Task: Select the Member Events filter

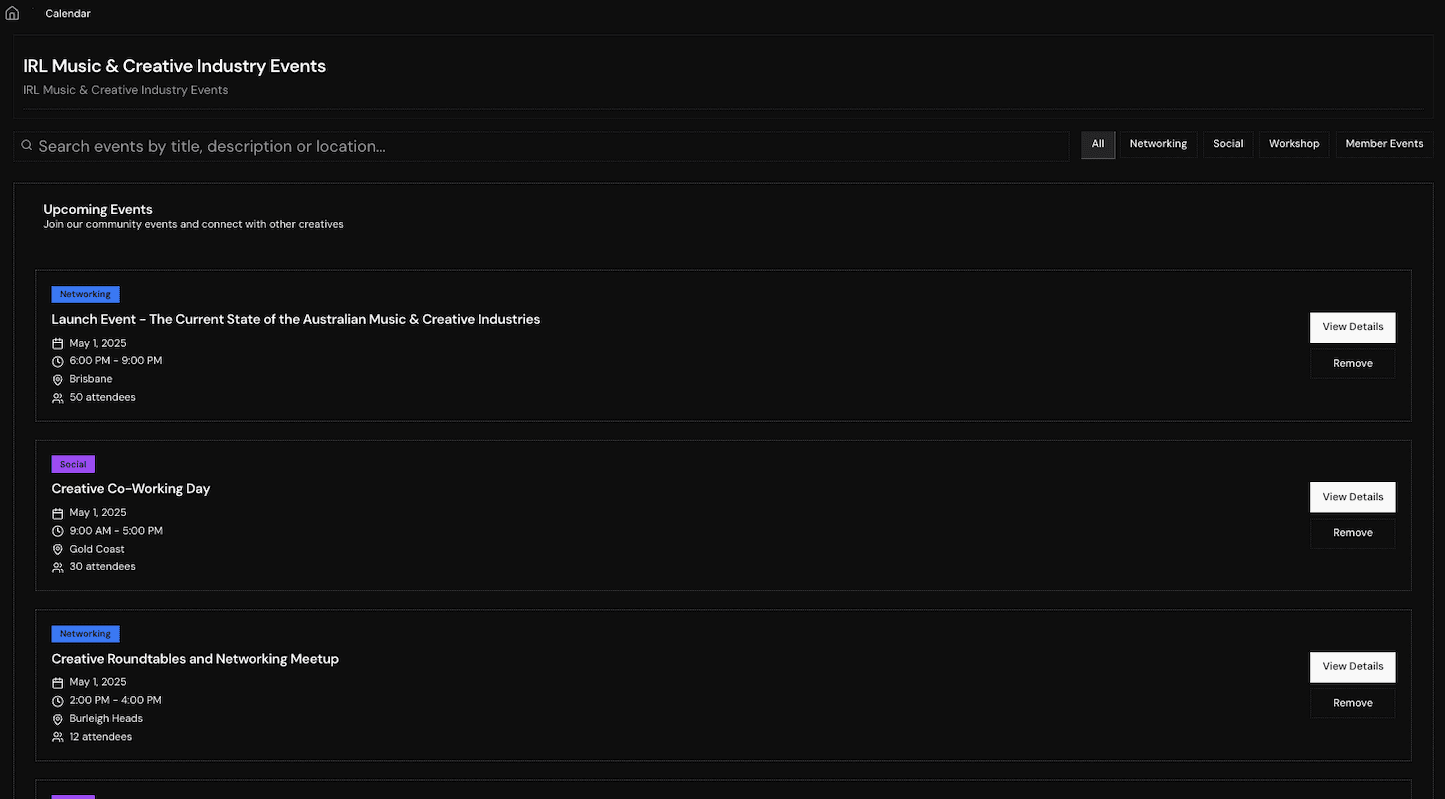Action: (x=1384, y=144)
